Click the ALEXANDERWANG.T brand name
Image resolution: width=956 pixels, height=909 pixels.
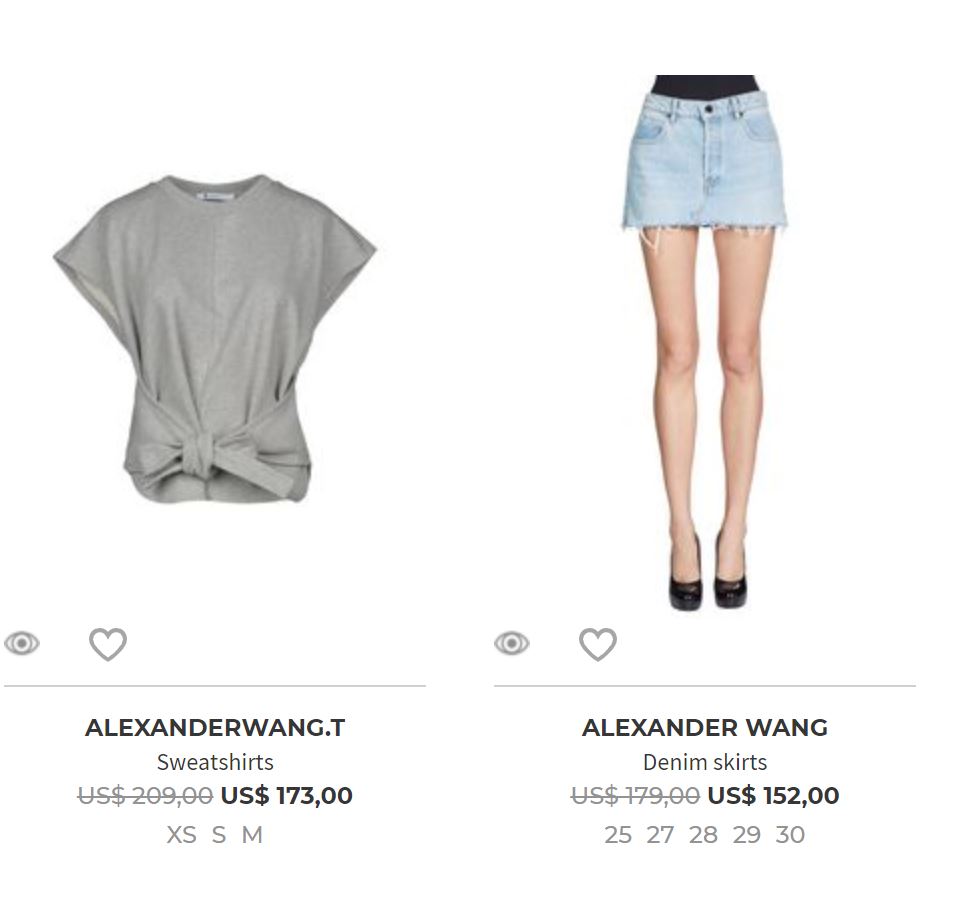[x=215, y=727]
